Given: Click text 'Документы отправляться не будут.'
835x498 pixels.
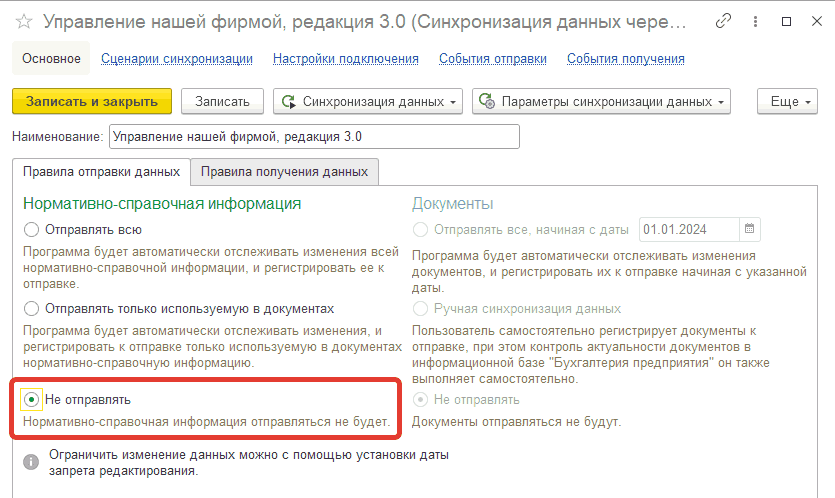Looking at the screenshot, I should coord(517,422).
